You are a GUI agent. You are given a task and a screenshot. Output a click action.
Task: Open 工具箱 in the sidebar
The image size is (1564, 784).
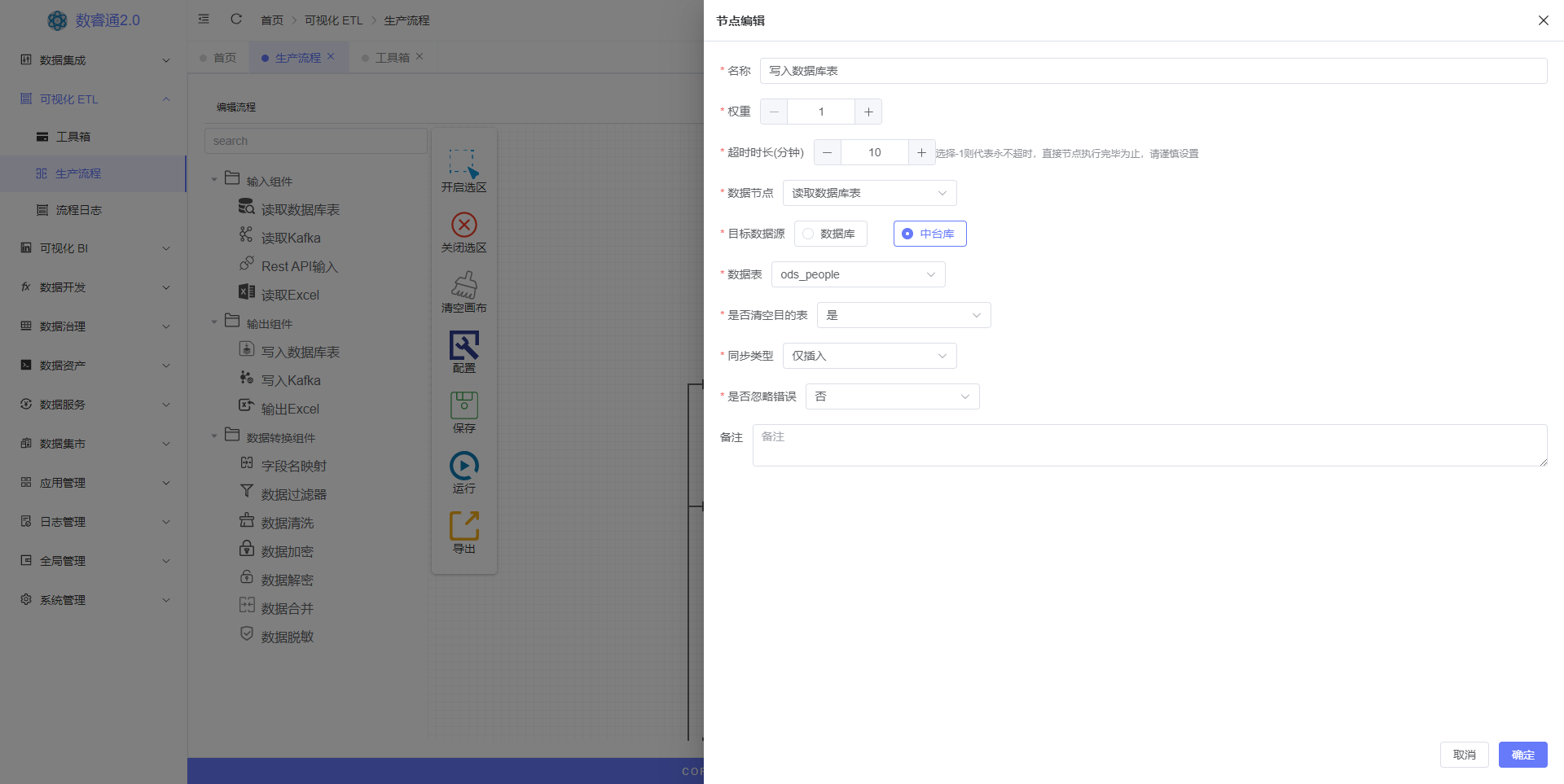pyautogui.click(x=94, y=137)
